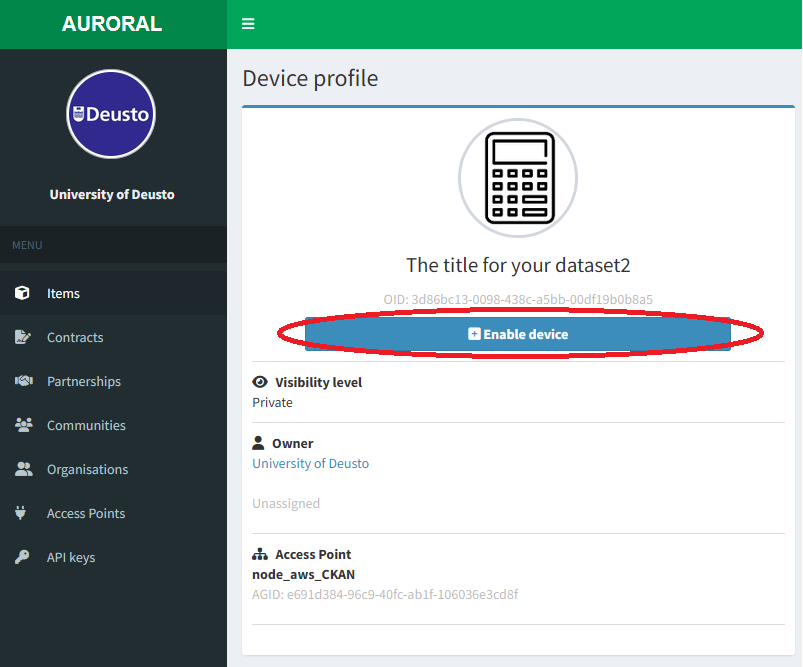Click the 'Device profile' page heading
Image resolution: width=803 pixels, height=667 pixels.
click(x=310, y=78)
